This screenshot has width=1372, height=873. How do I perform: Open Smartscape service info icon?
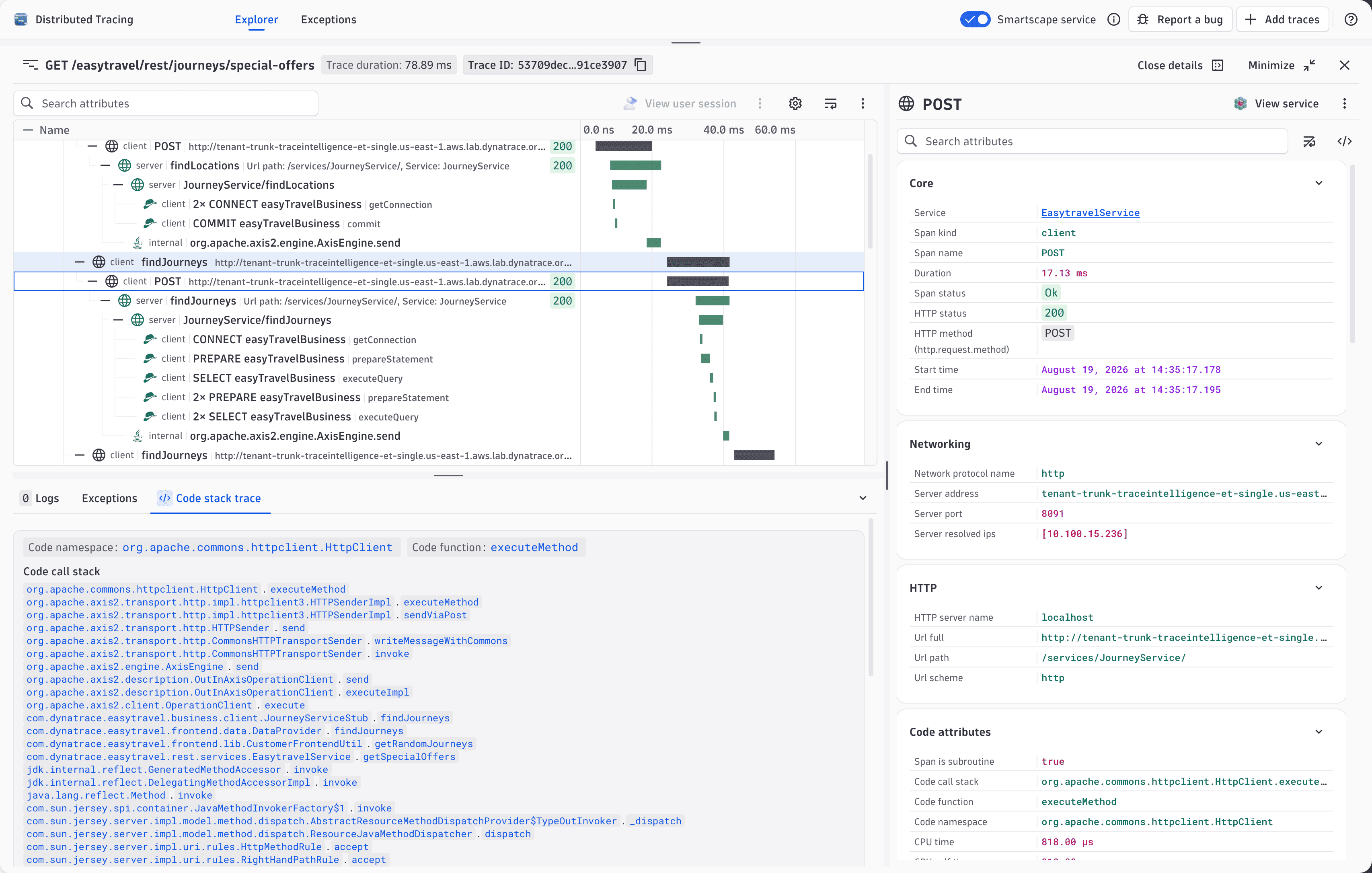tap(1113, 19)
